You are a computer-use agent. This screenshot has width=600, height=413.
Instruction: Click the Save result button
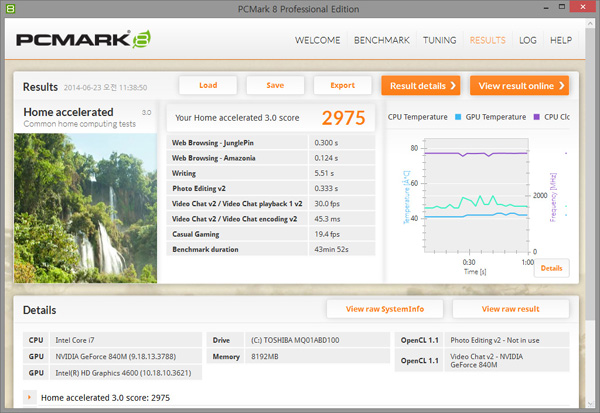[x=275, y=86]
